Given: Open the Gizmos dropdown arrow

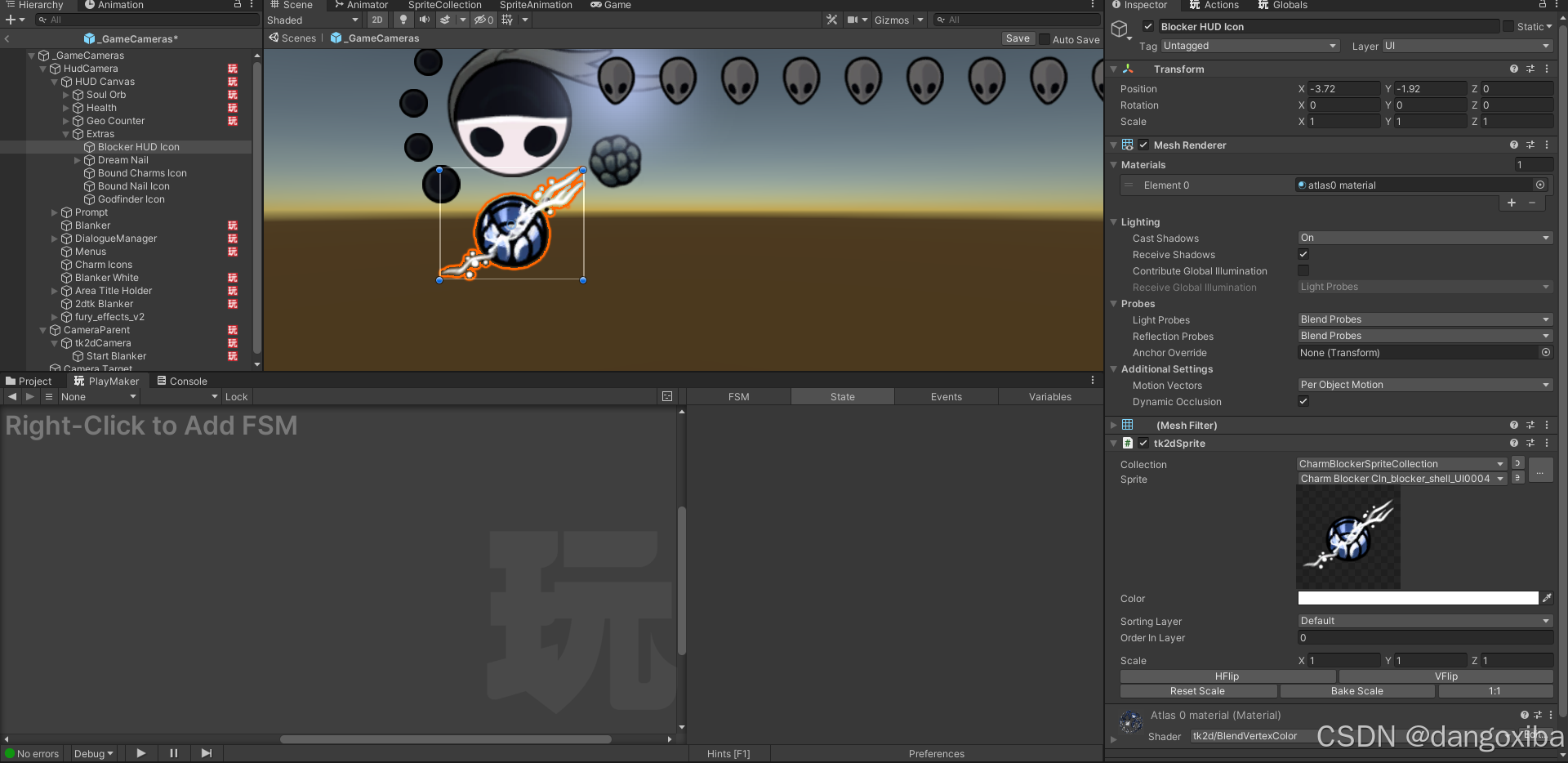Looking at the screenshot, I should click(x=920, y=20).
